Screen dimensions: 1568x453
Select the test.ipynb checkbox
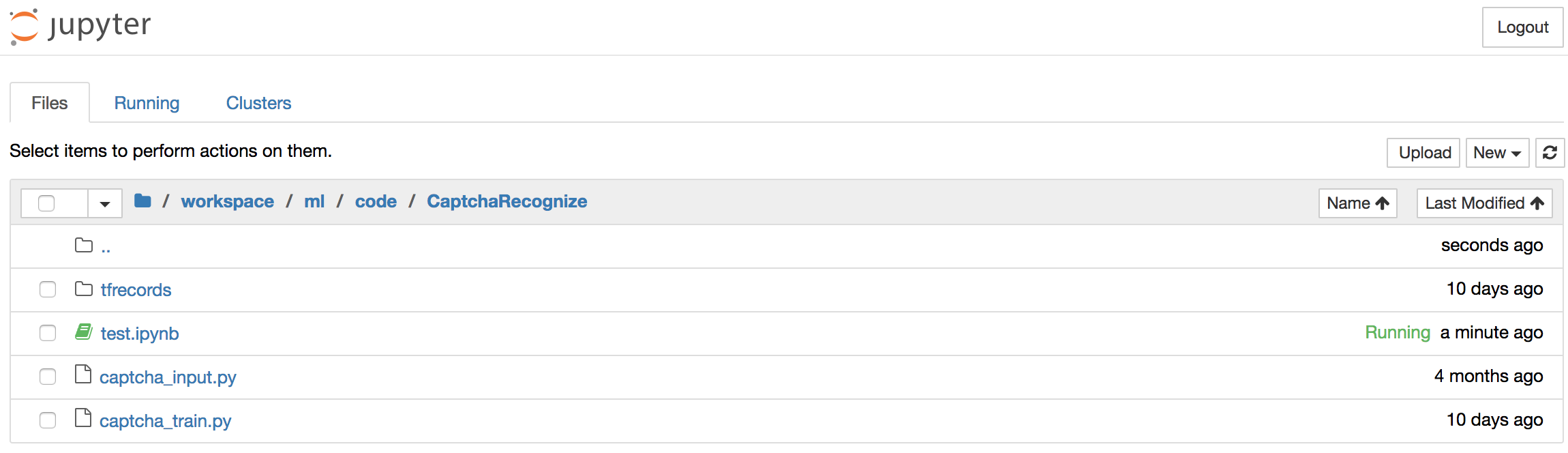click(x=48, y=333)
